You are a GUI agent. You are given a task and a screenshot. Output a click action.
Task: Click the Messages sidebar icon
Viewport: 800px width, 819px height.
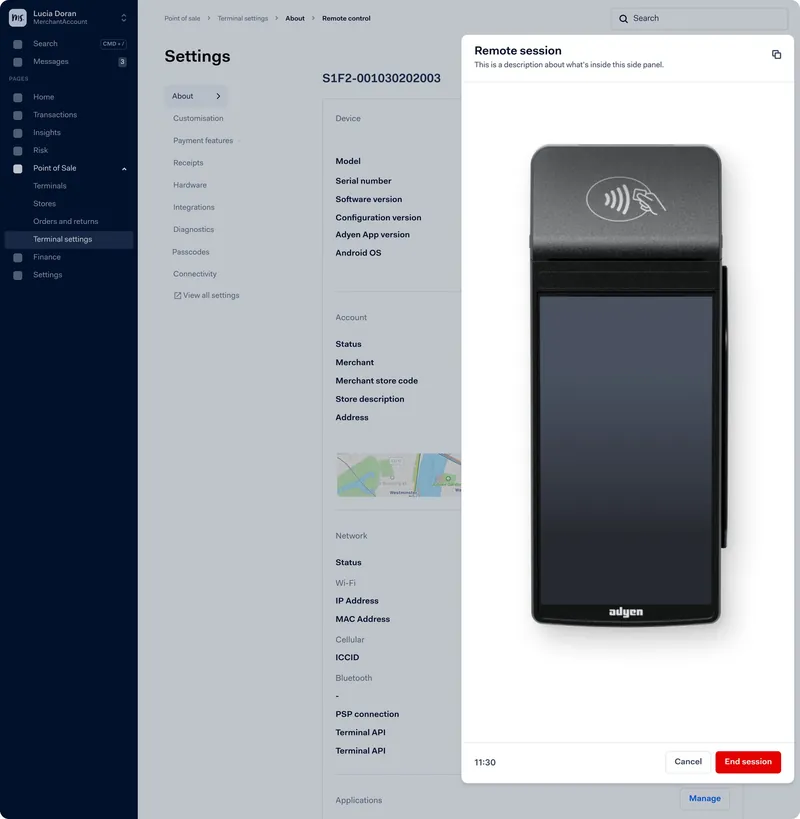click(x=18, y=62)
